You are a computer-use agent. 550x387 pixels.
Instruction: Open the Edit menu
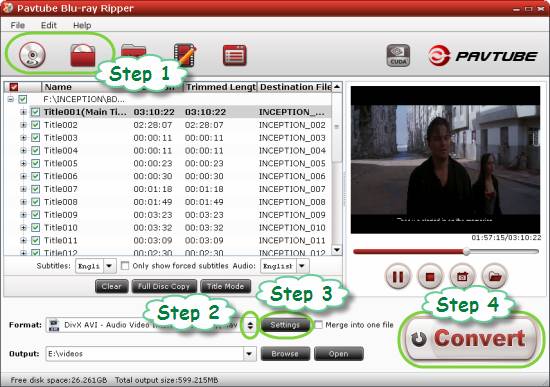[49, 25]
